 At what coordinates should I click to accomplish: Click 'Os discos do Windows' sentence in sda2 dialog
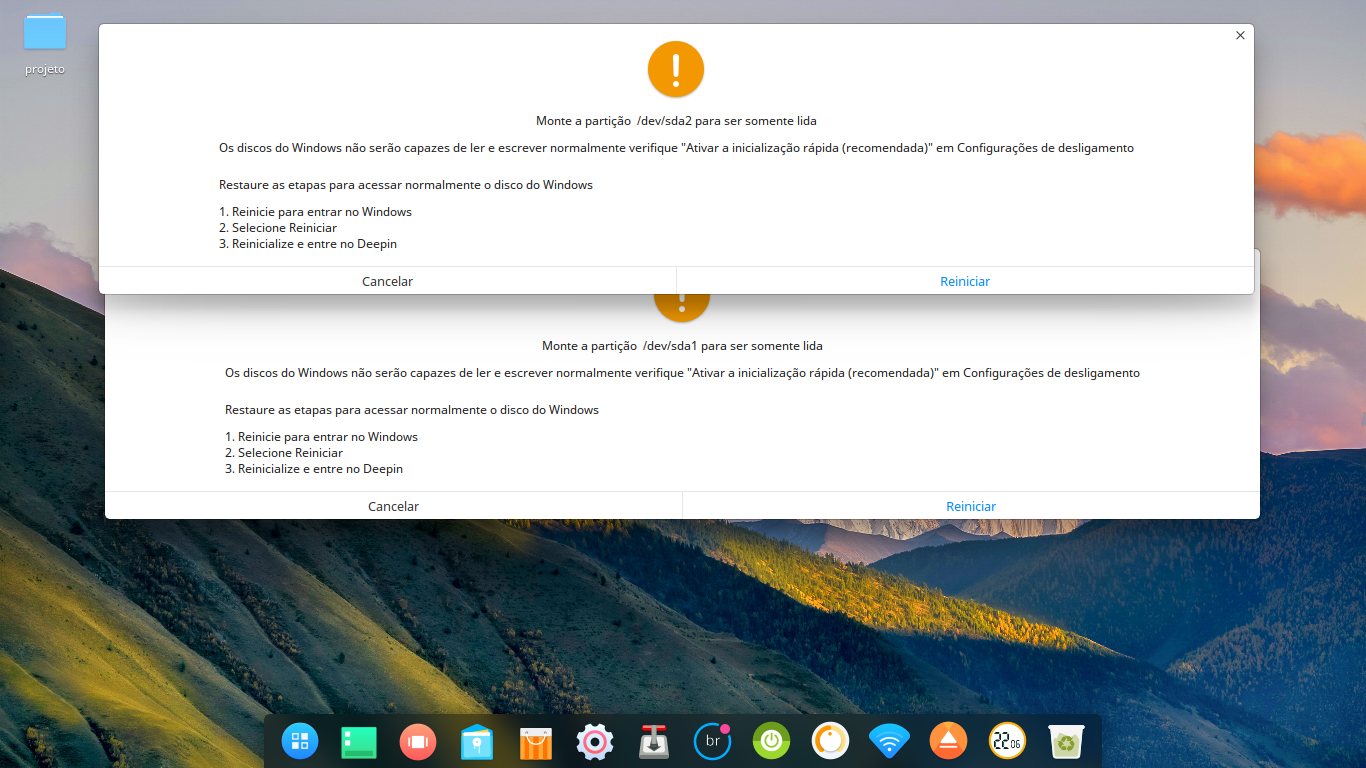676,148
